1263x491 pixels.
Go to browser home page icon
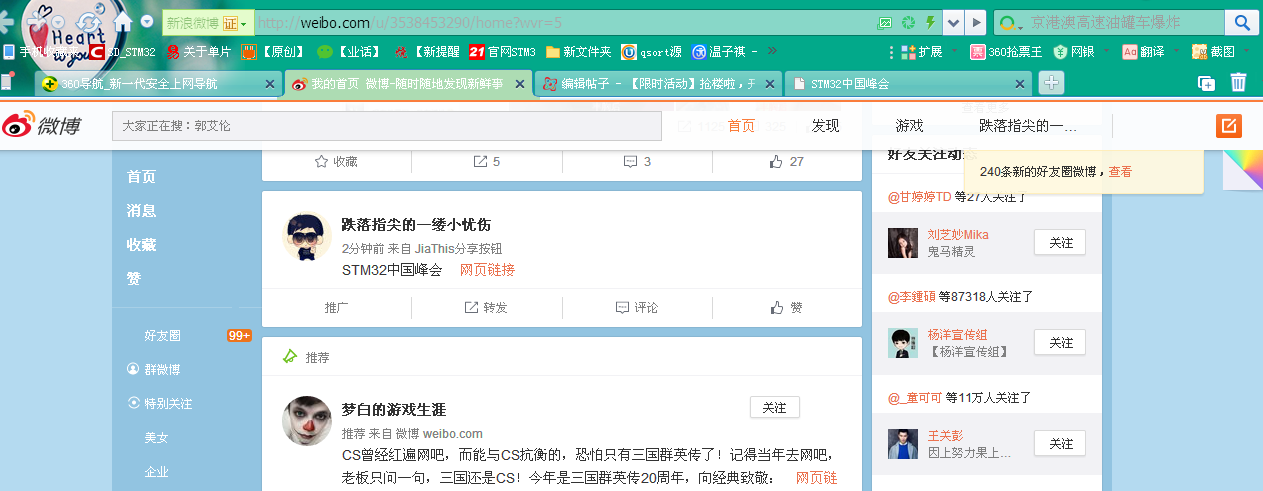point(124,21)
